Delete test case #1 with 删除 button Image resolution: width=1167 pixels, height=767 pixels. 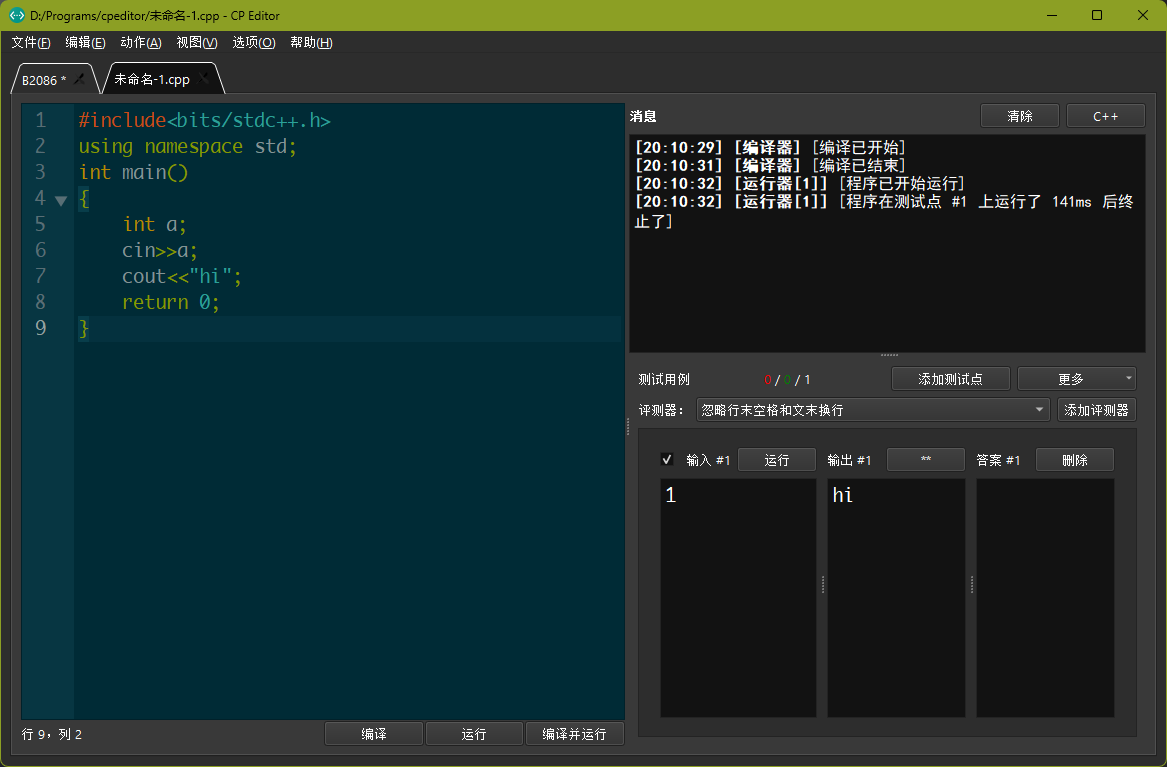(x=1075, y=460)
